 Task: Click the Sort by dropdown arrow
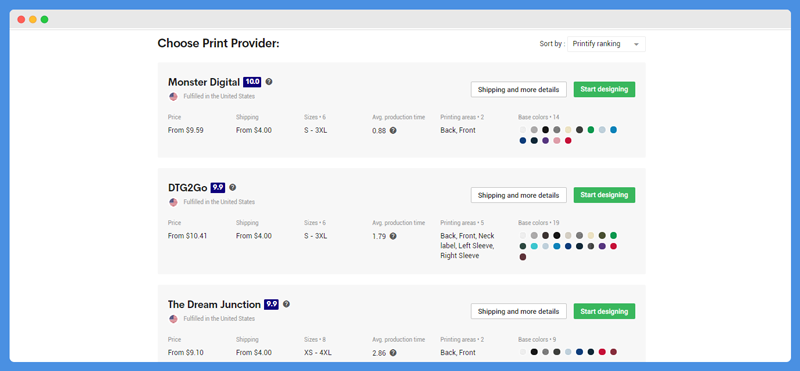[x=636, y=44]
